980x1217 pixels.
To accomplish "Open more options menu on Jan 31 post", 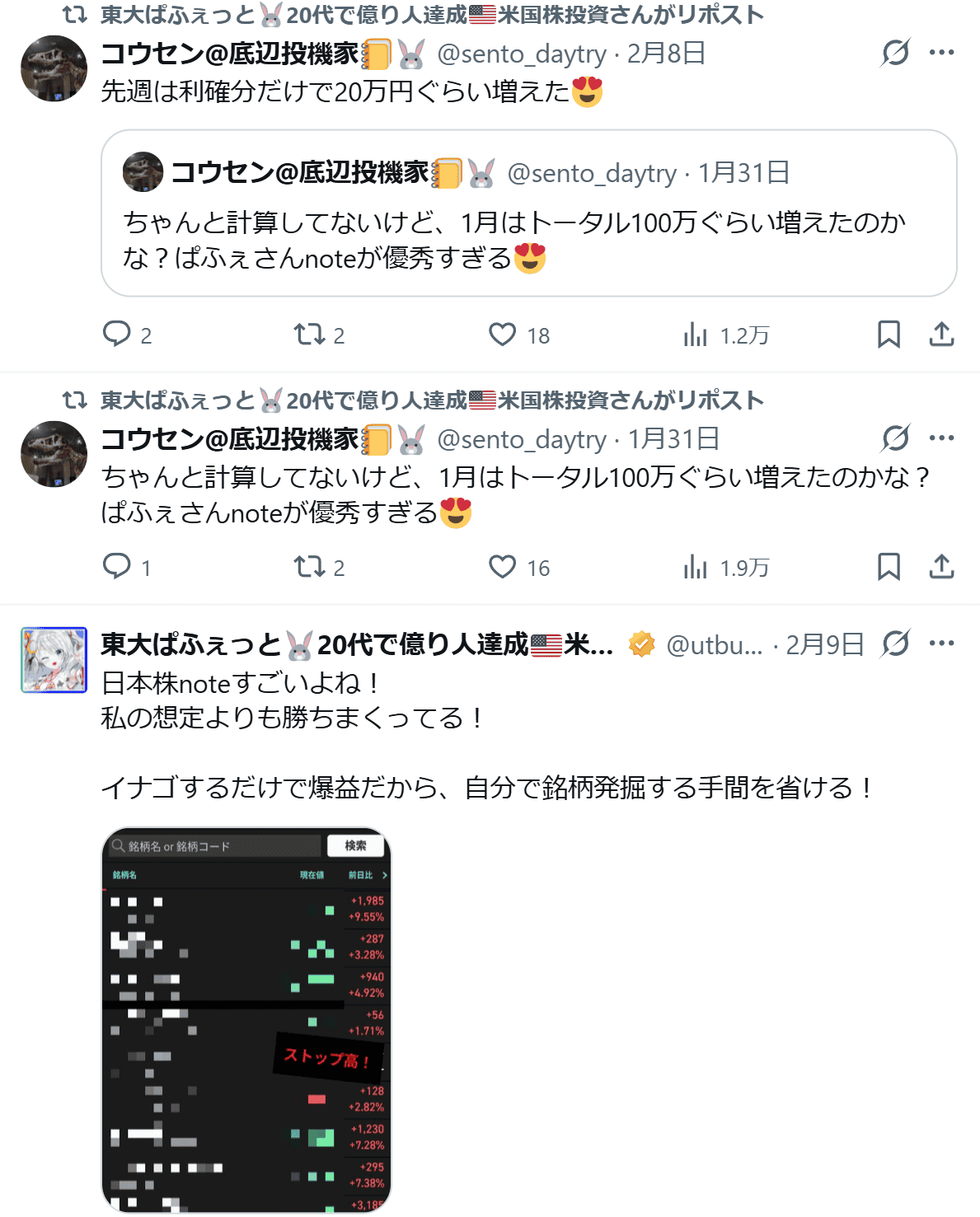I will click(x=941, y=438).
